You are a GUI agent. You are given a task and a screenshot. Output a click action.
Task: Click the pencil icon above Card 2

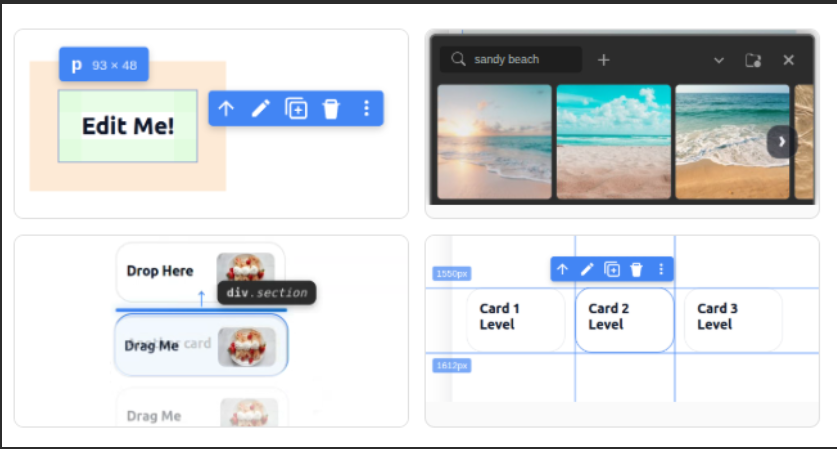tap(587, 269)
